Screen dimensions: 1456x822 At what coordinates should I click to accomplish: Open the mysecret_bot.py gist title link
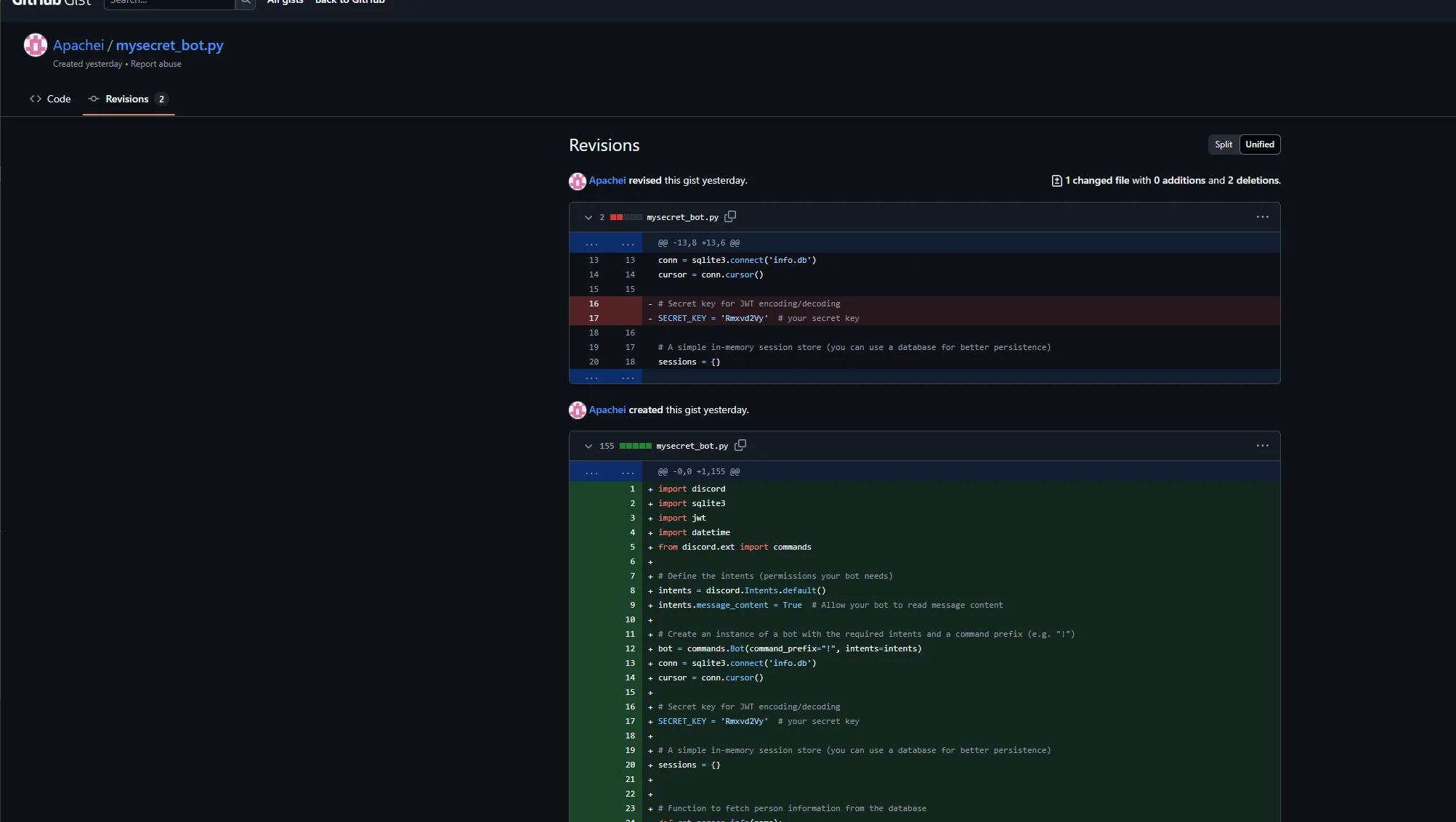pos(169,45)
